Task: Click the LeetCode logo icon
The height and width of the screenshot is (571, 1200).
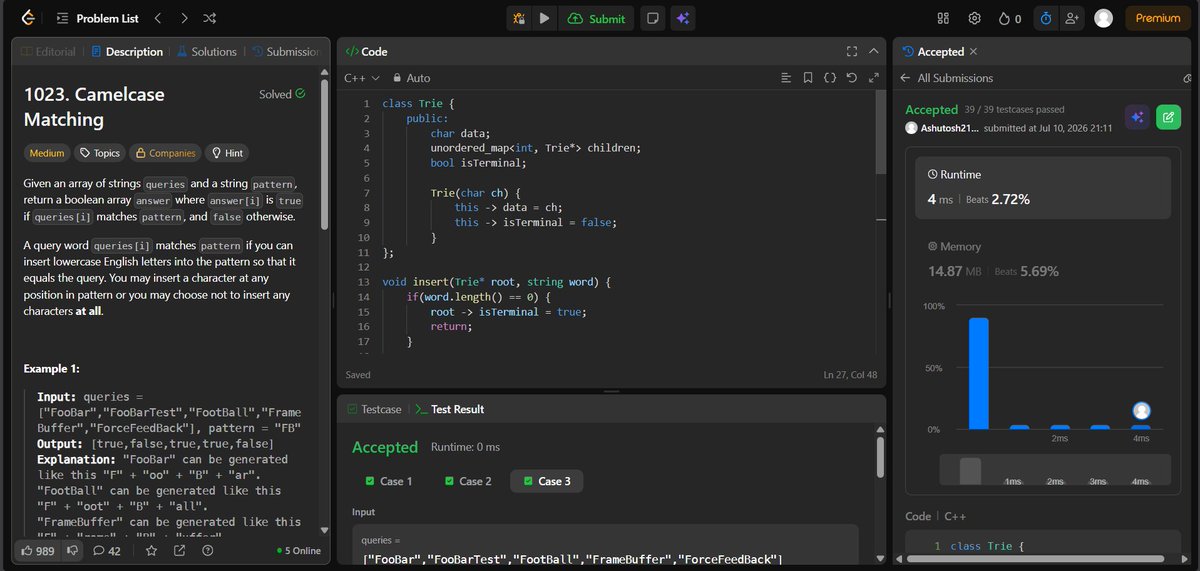Action: 28,18
